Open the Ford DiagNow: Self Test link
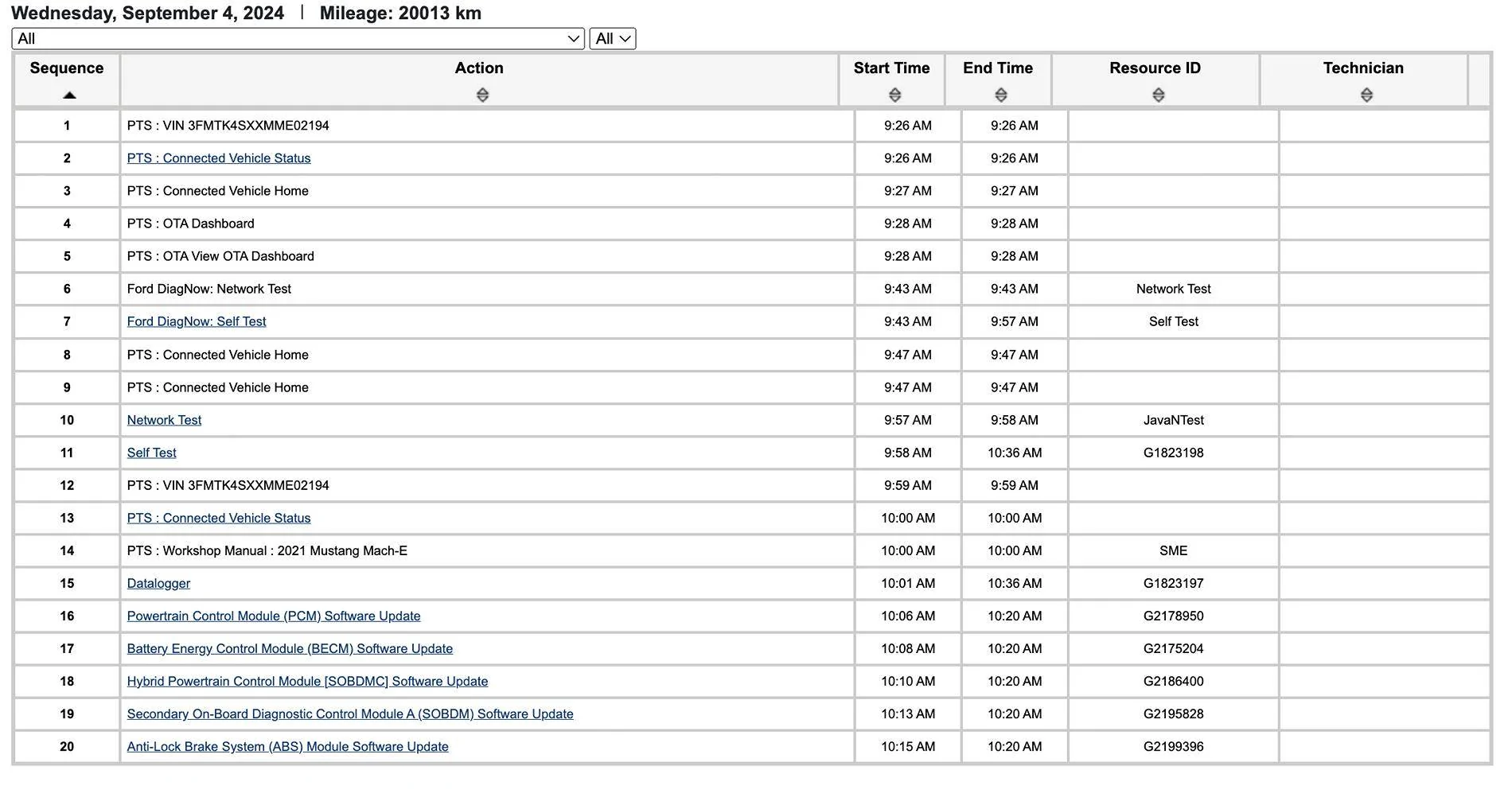Viewport: 1512px width, 797px height. pyautogui.click(x=197, y=321)
